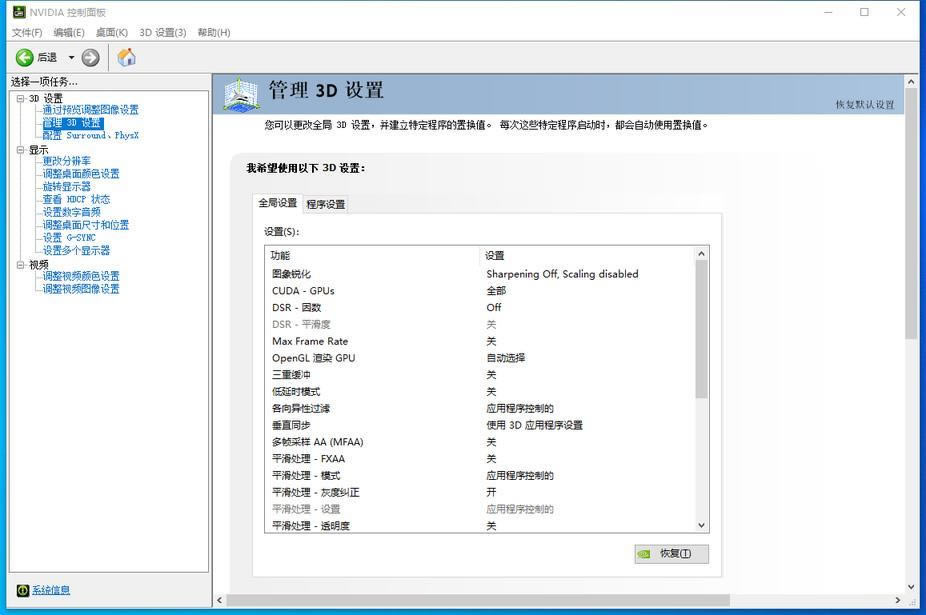Open the 编辑(E) menu
926x615 pixels.
click(69, 32)
